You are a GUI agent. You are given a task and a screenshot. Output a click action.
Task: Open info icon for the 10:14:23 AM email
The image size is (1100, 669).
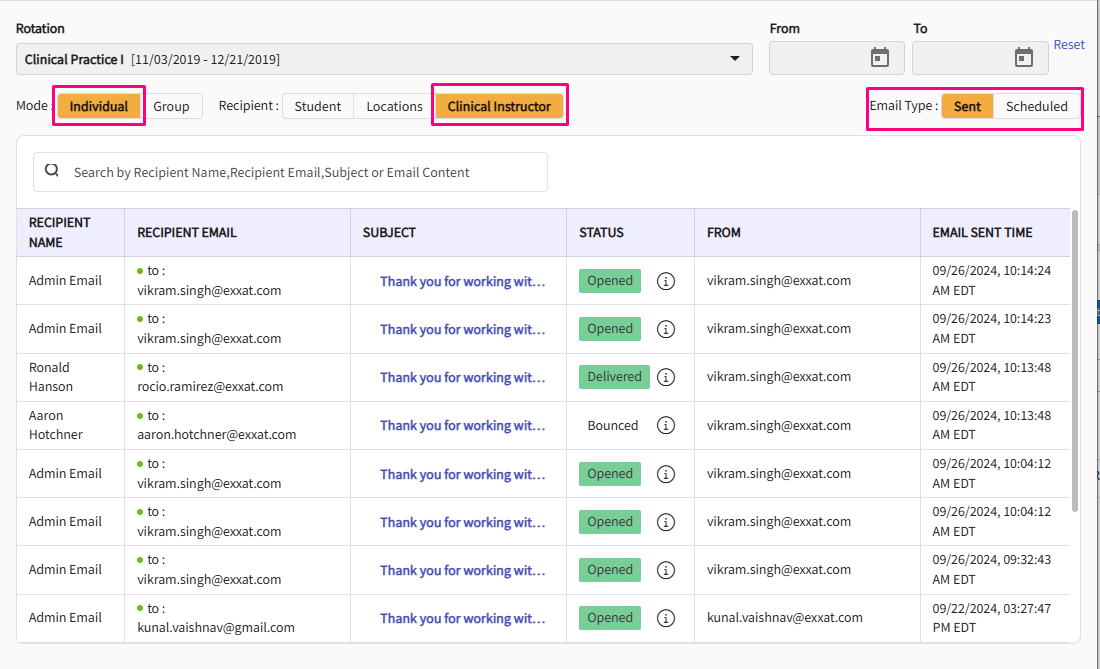tap(666, 329)
